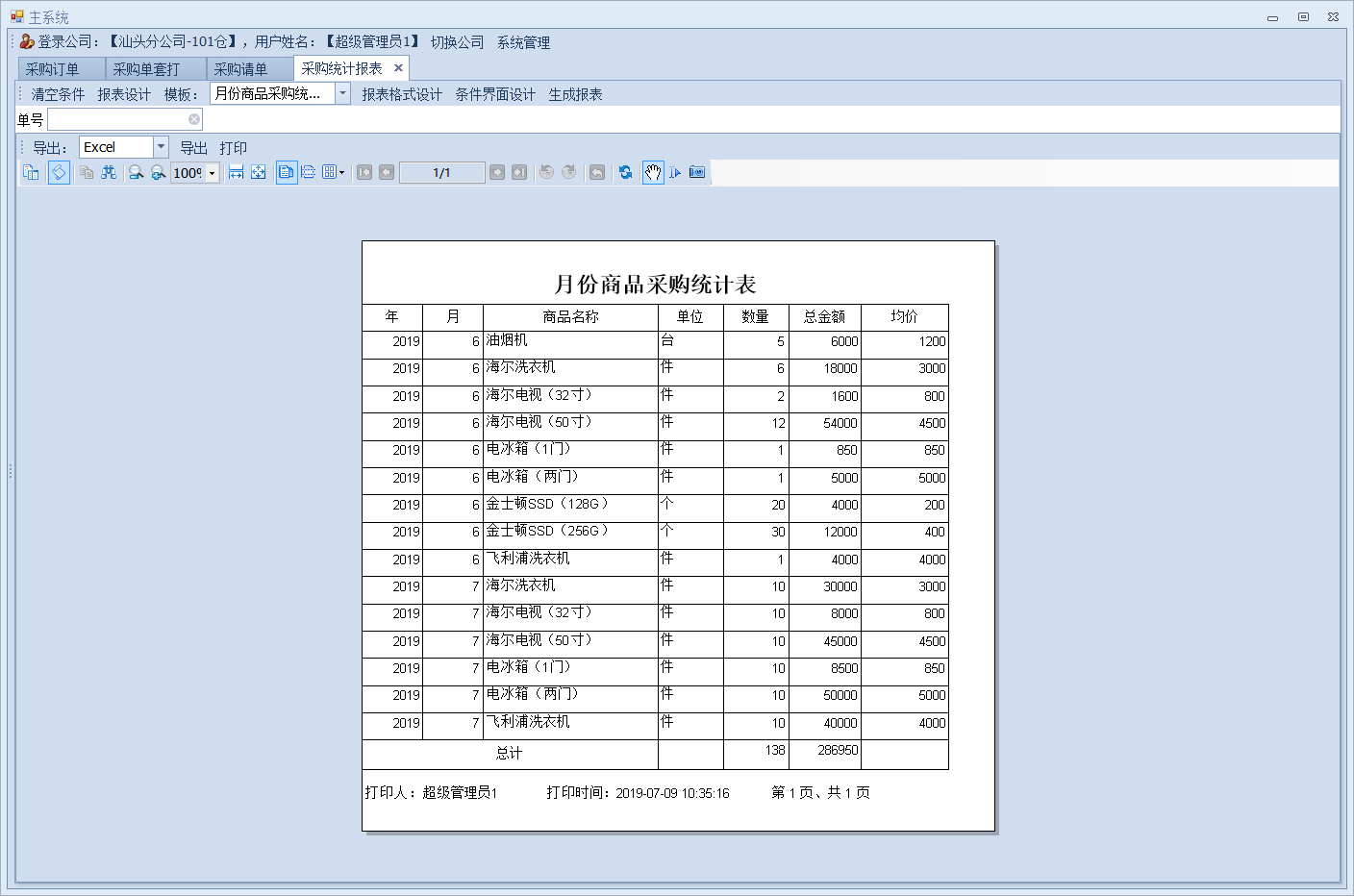Toggle the highlighted rotate-page icon
1354x896 pixels.
click(x=59, y=172)
